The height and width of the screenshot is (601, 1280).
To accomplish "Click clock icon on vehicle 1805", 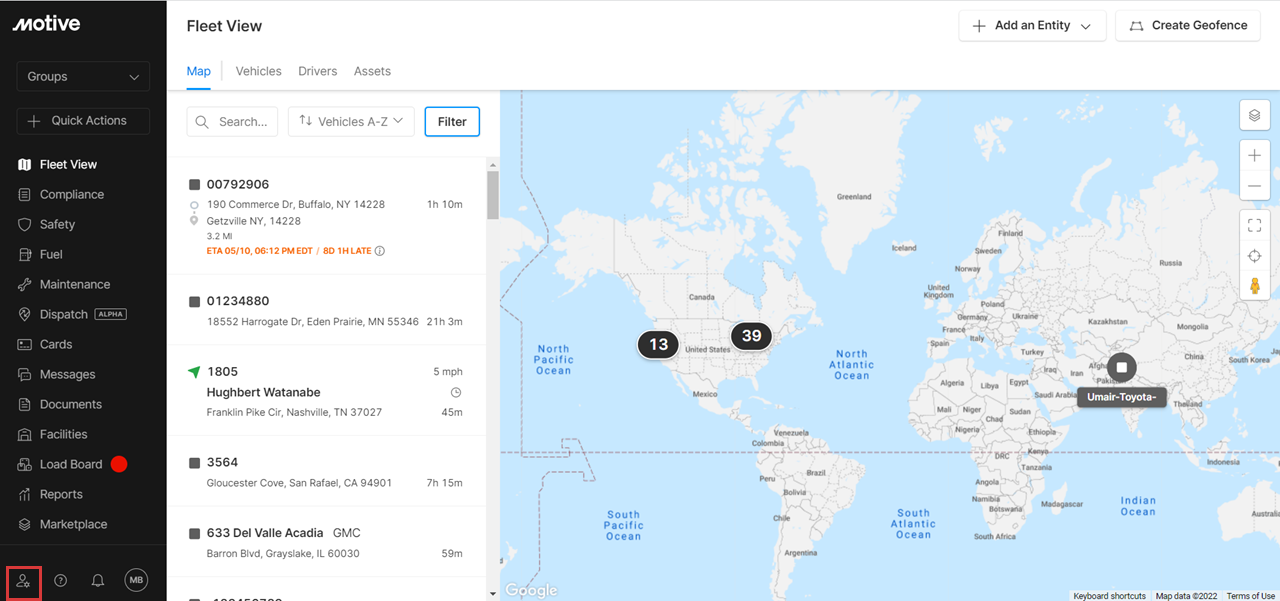I will [x=456, y=392].
